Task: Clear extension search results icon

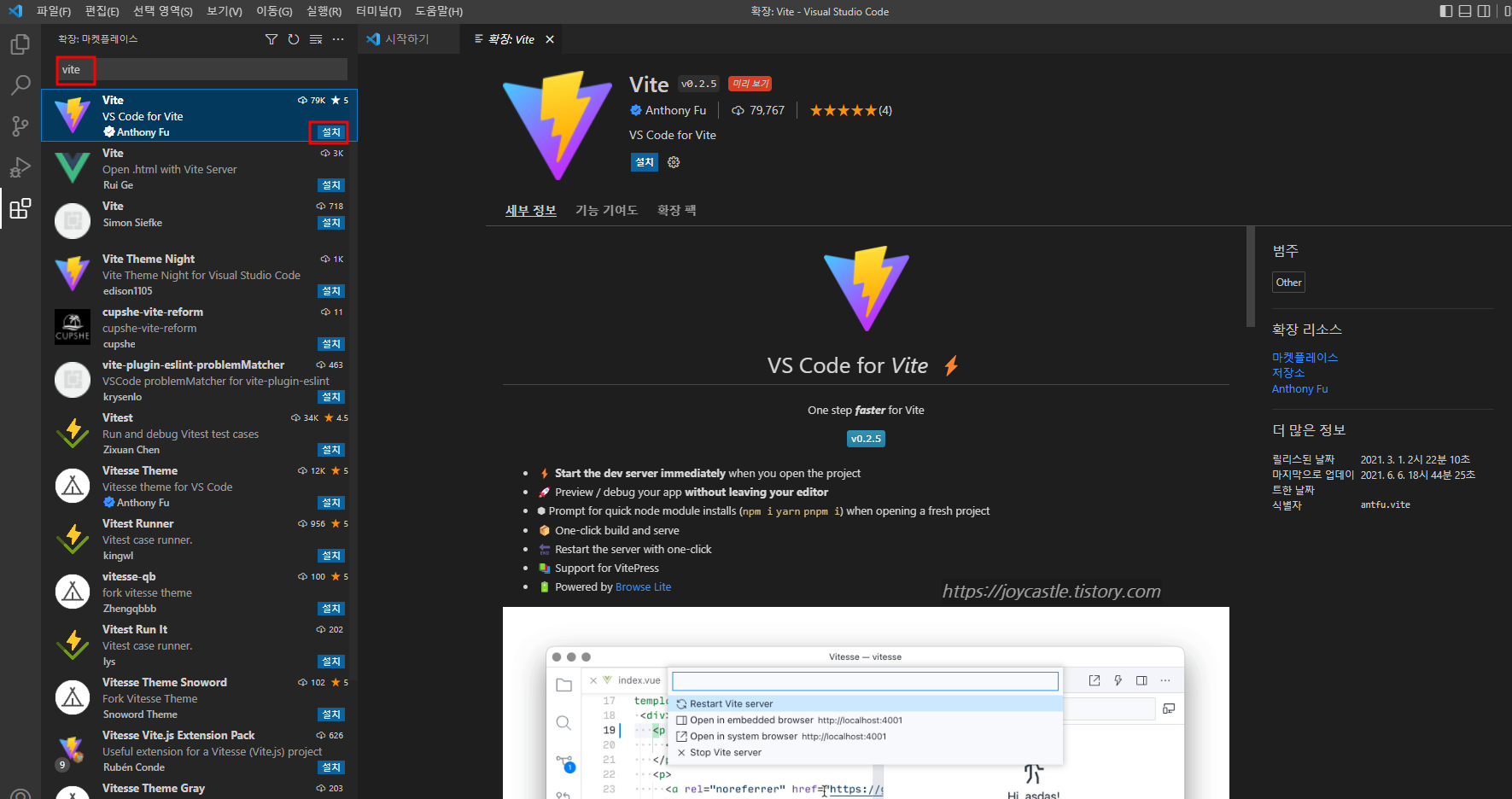Action: (x=316, y=39)
